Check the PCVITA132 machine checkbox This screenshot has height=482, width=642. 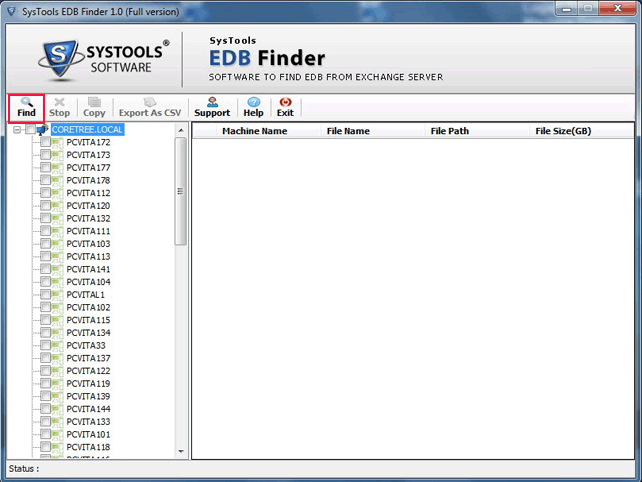[45, 219]
